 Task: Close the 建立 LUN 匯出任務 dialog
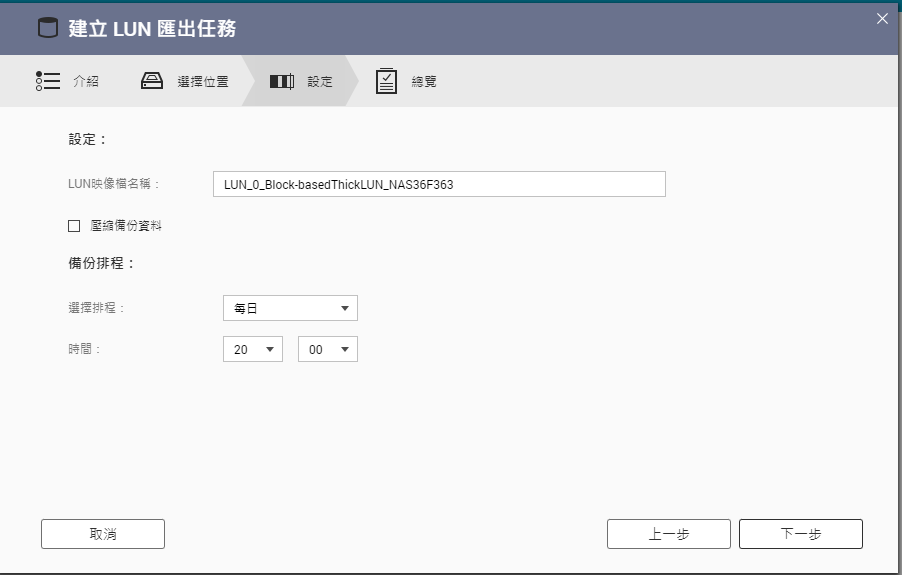[x=882, y=19]
